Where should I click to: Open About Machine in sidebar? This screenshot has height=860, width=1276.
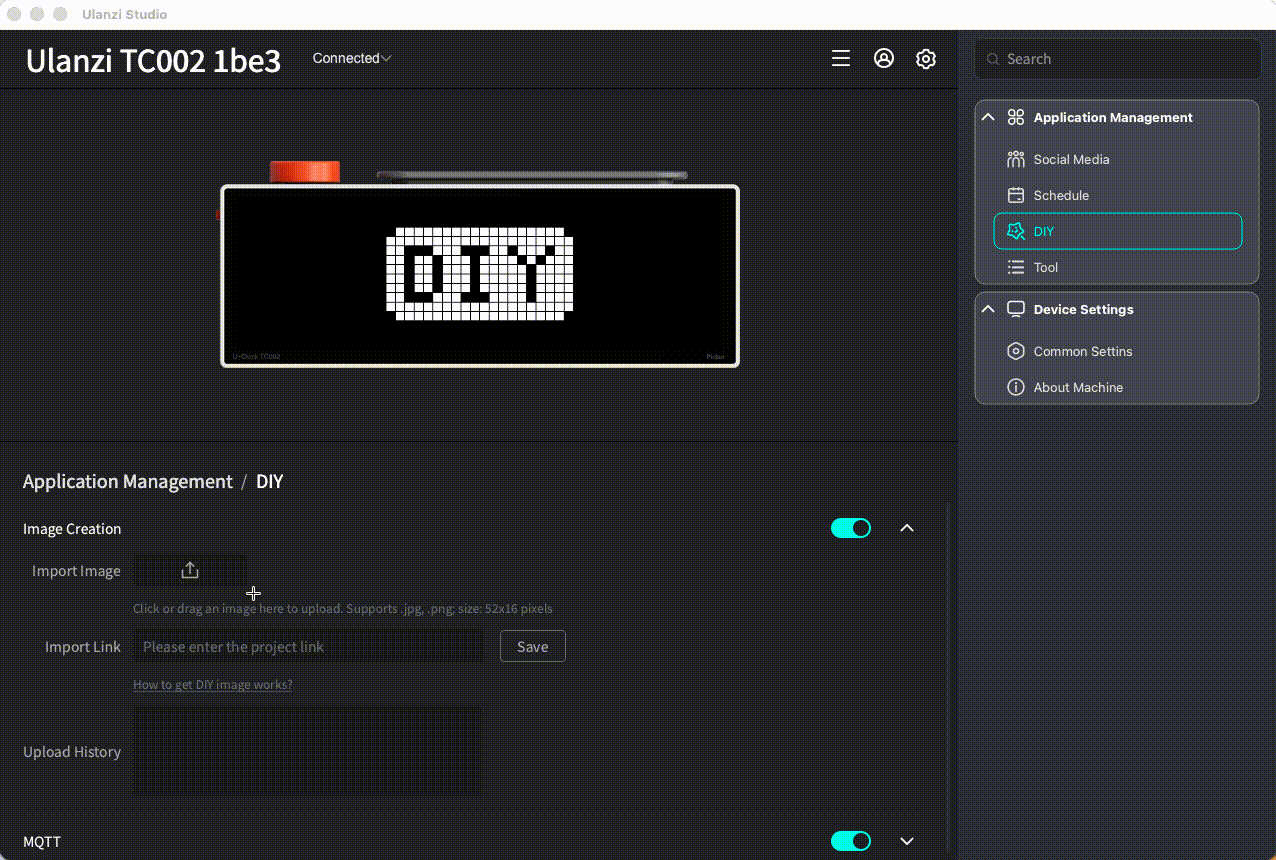pos(1117,387)
